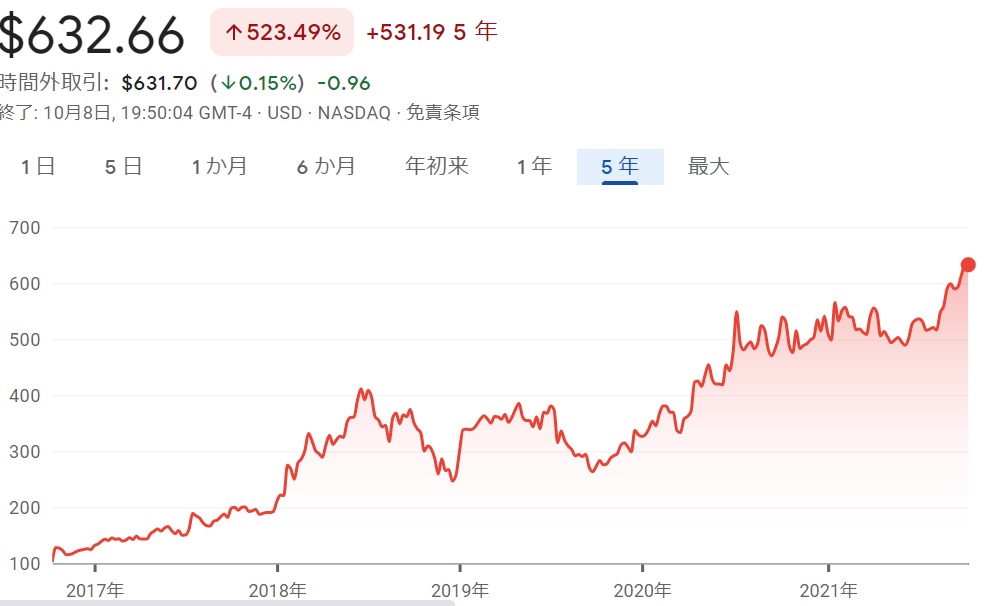Image resolution: width=986 pixels, height=606 pixels.
Task: Click the +531.19 5年 change text
Action: click(x=431, y=32)
